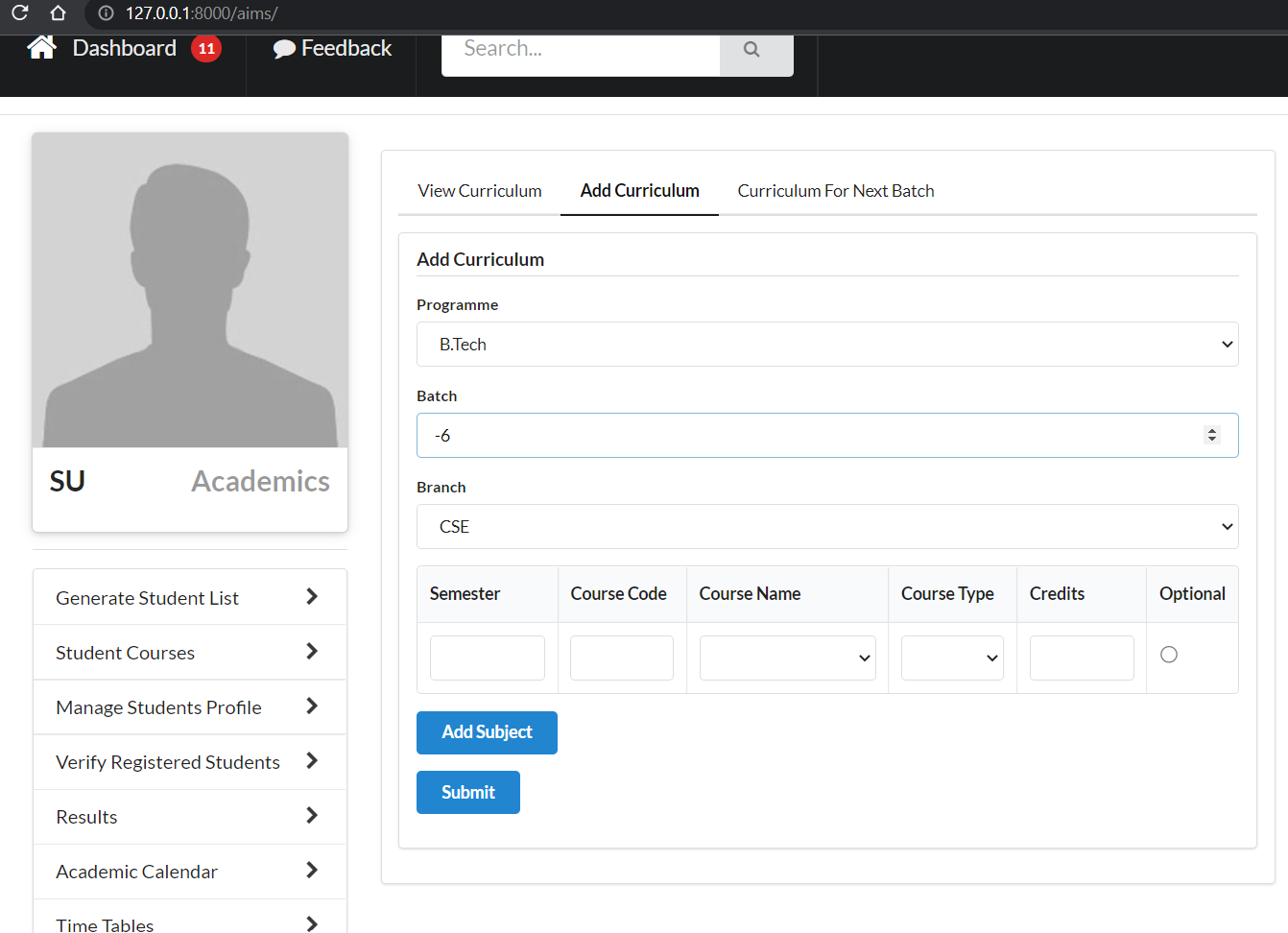Open Feedback via the speech bubble icon
Viewport: 1288px width, 933px height.
point(283,47)
